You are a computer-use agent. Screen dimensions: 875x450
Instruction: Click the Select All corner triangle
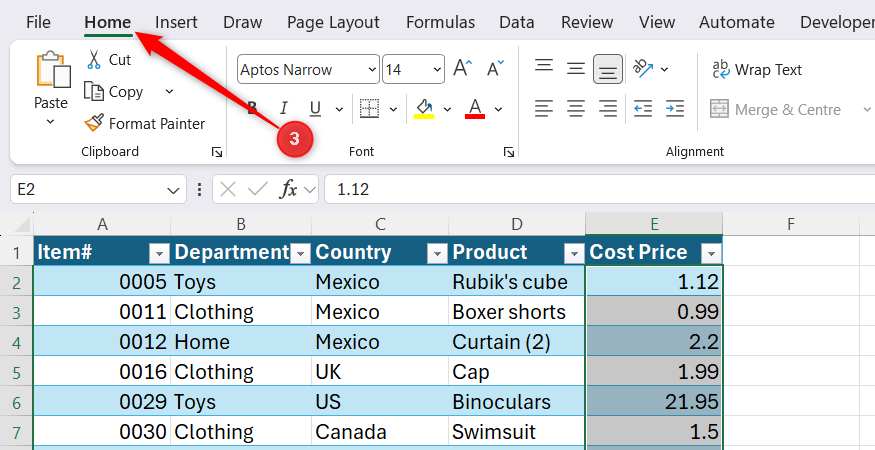click(x=21, y=224)
